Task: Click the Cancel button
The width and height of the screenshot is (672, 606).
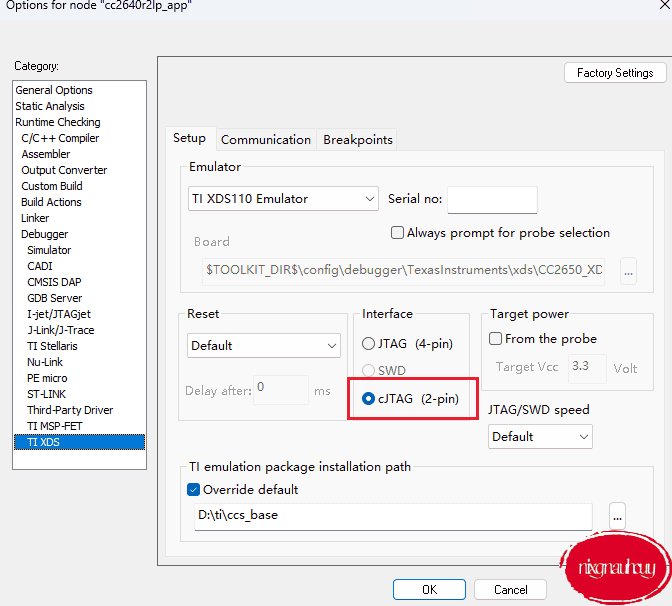Action: (x=510, y=590)
